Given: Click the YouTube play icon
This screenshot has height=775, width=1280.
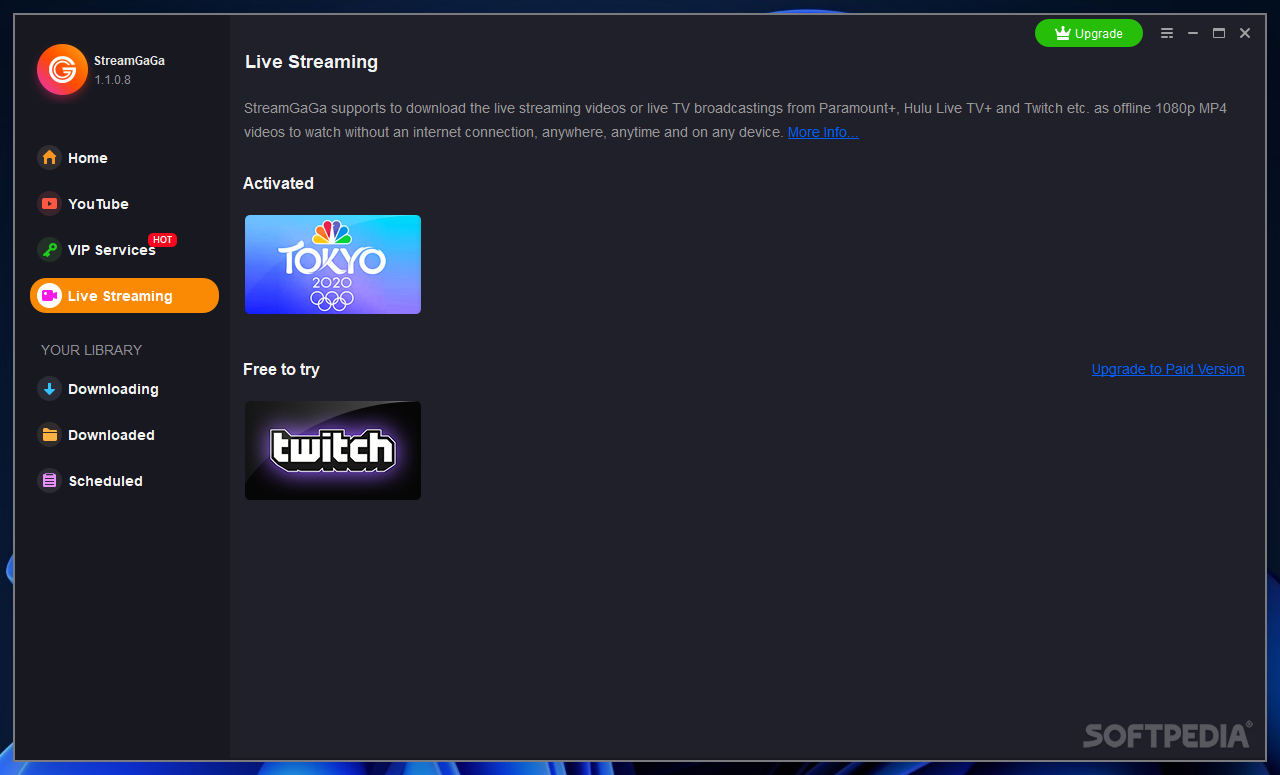Looking at the screenshot, I should pos(49,204).
